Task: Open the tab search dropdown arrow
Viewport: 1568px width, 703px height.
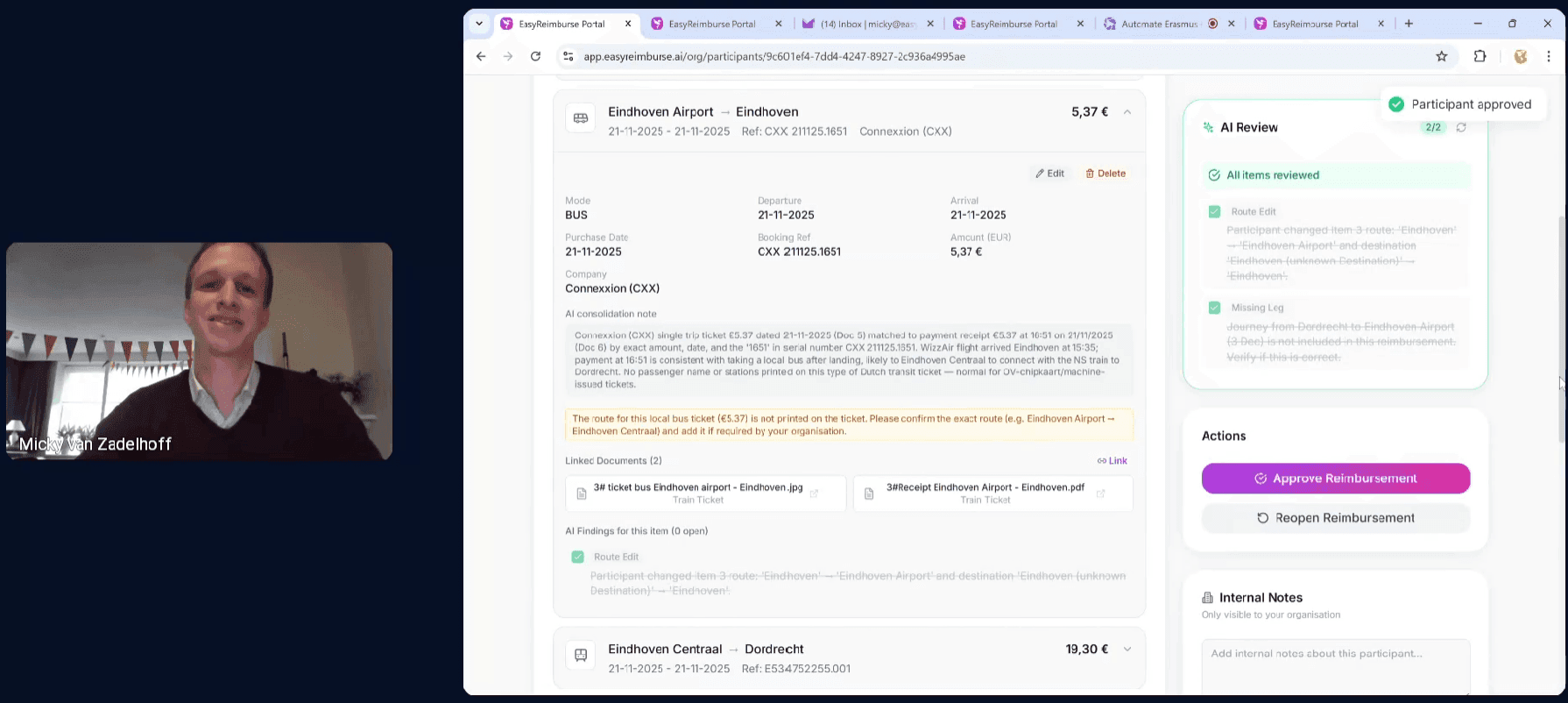Action: coord(479,24)
